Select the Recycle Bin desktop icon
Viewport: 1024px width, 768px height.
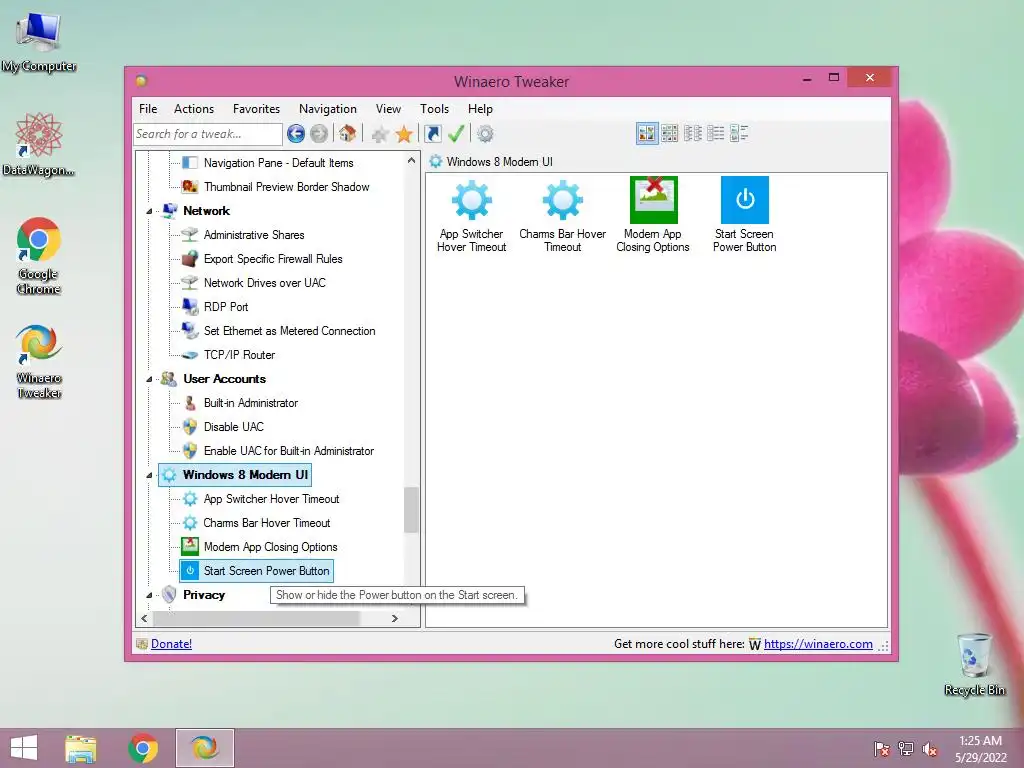[974, 664]
